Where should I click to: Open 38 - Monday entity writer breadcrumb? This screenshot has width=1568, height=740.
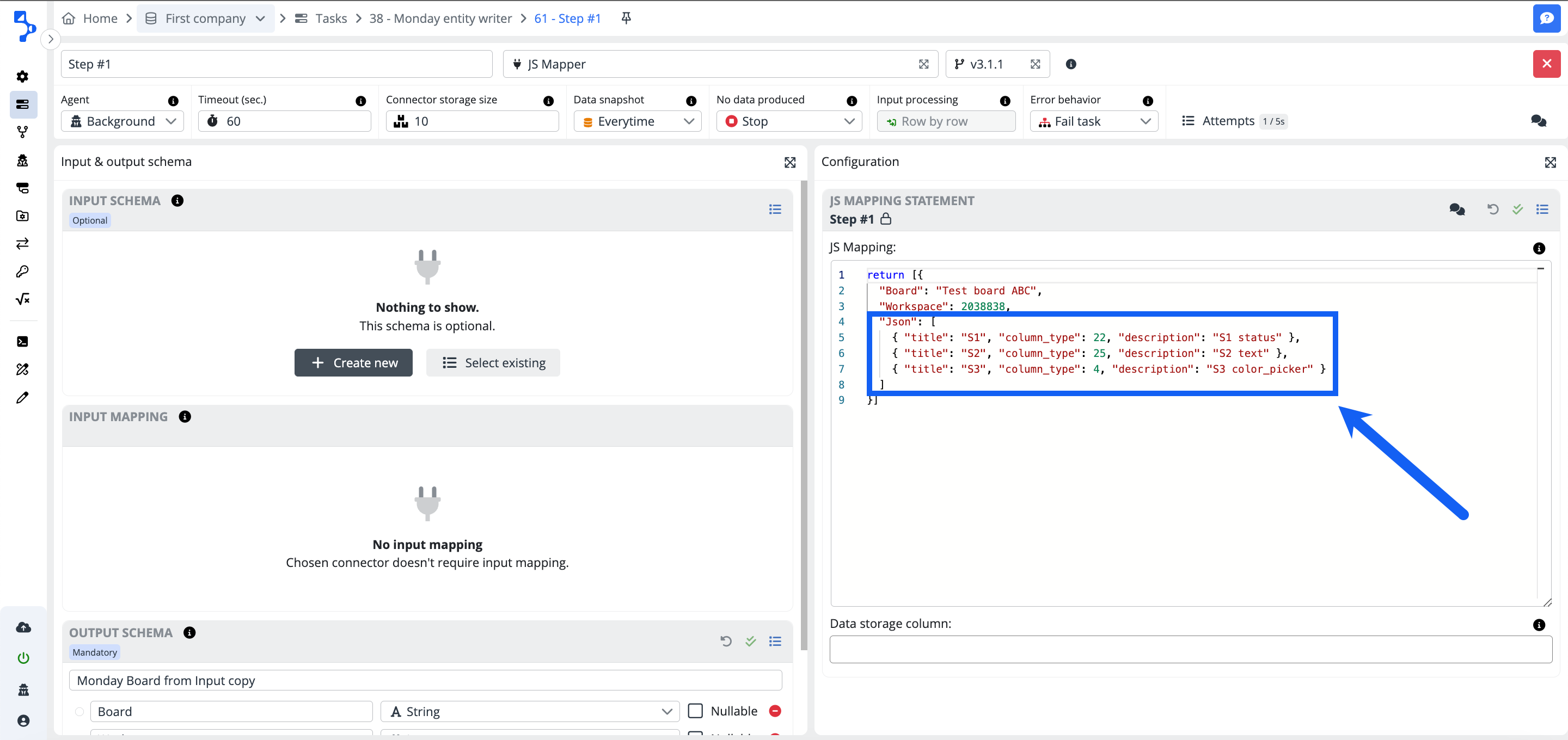click(440, 18)
